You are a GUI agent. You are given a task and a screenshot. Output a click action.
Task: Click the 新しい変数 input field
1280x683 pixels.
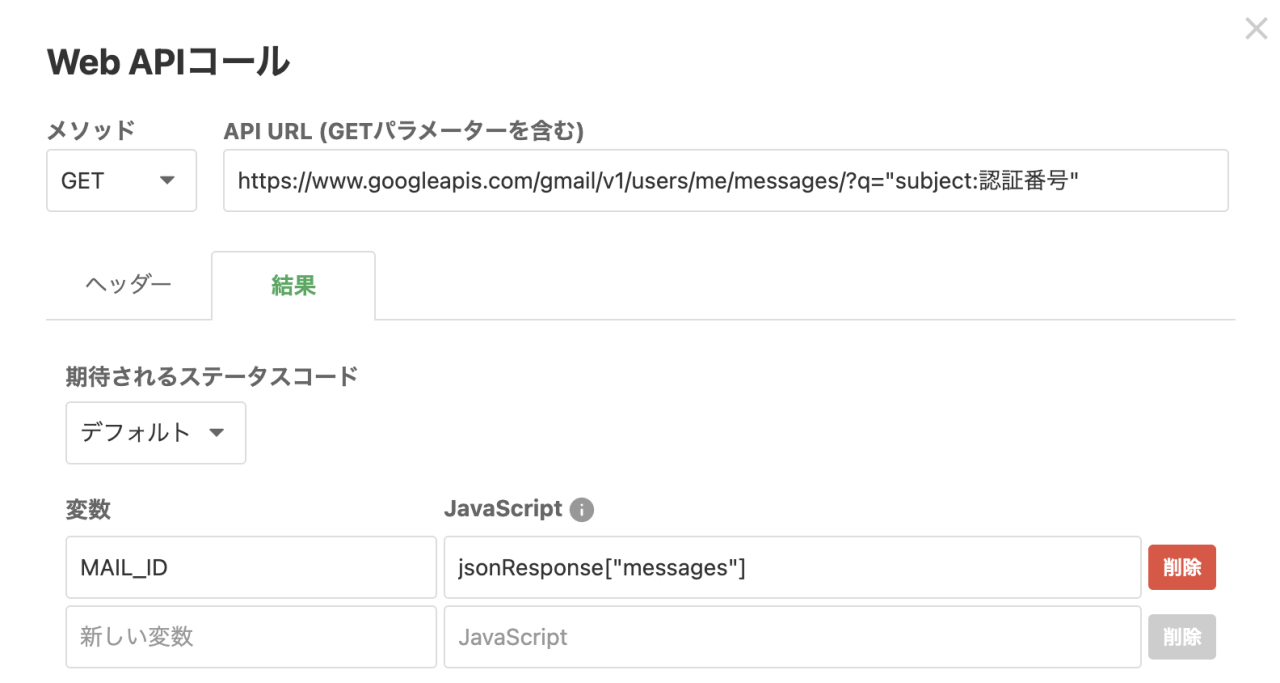[250, 637]
